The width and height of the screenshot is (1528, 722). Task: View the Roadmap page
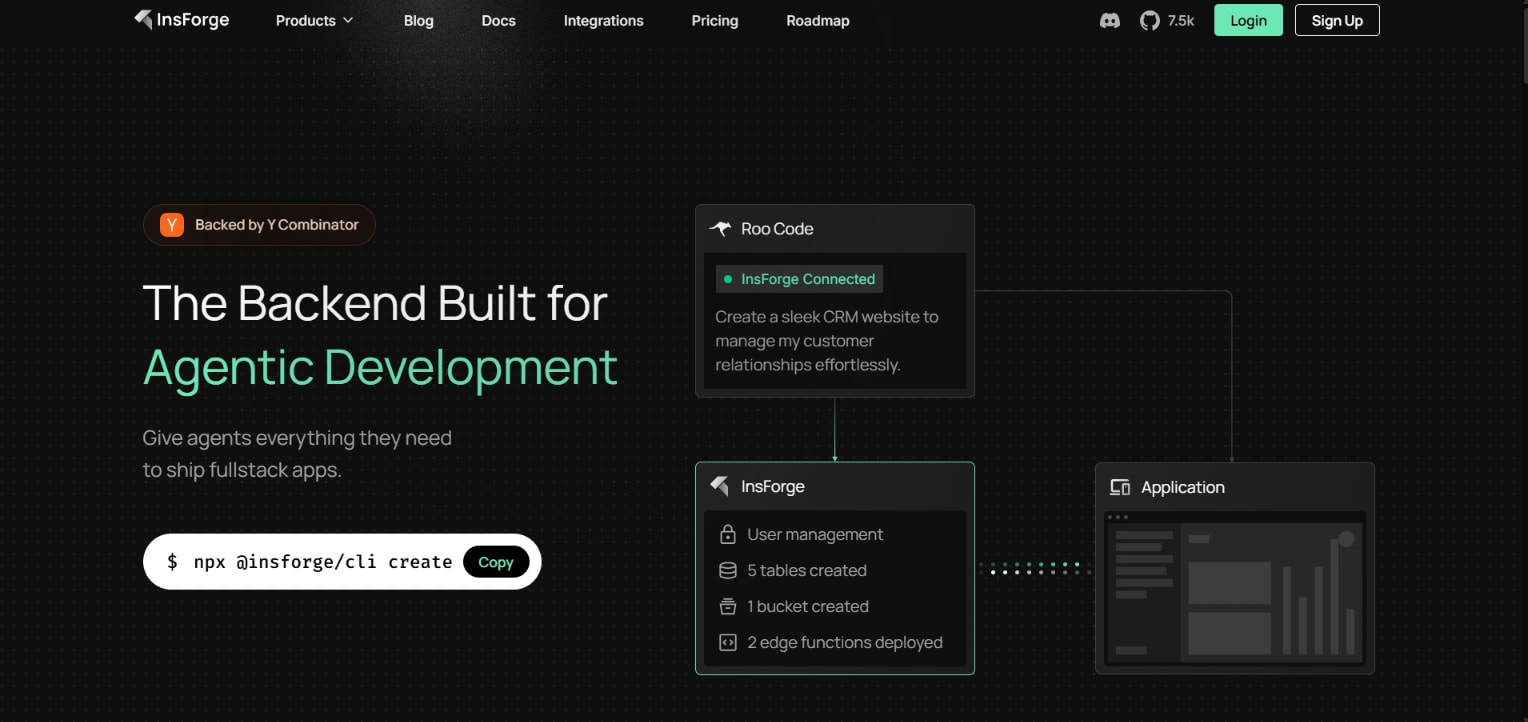pos(818,20)
